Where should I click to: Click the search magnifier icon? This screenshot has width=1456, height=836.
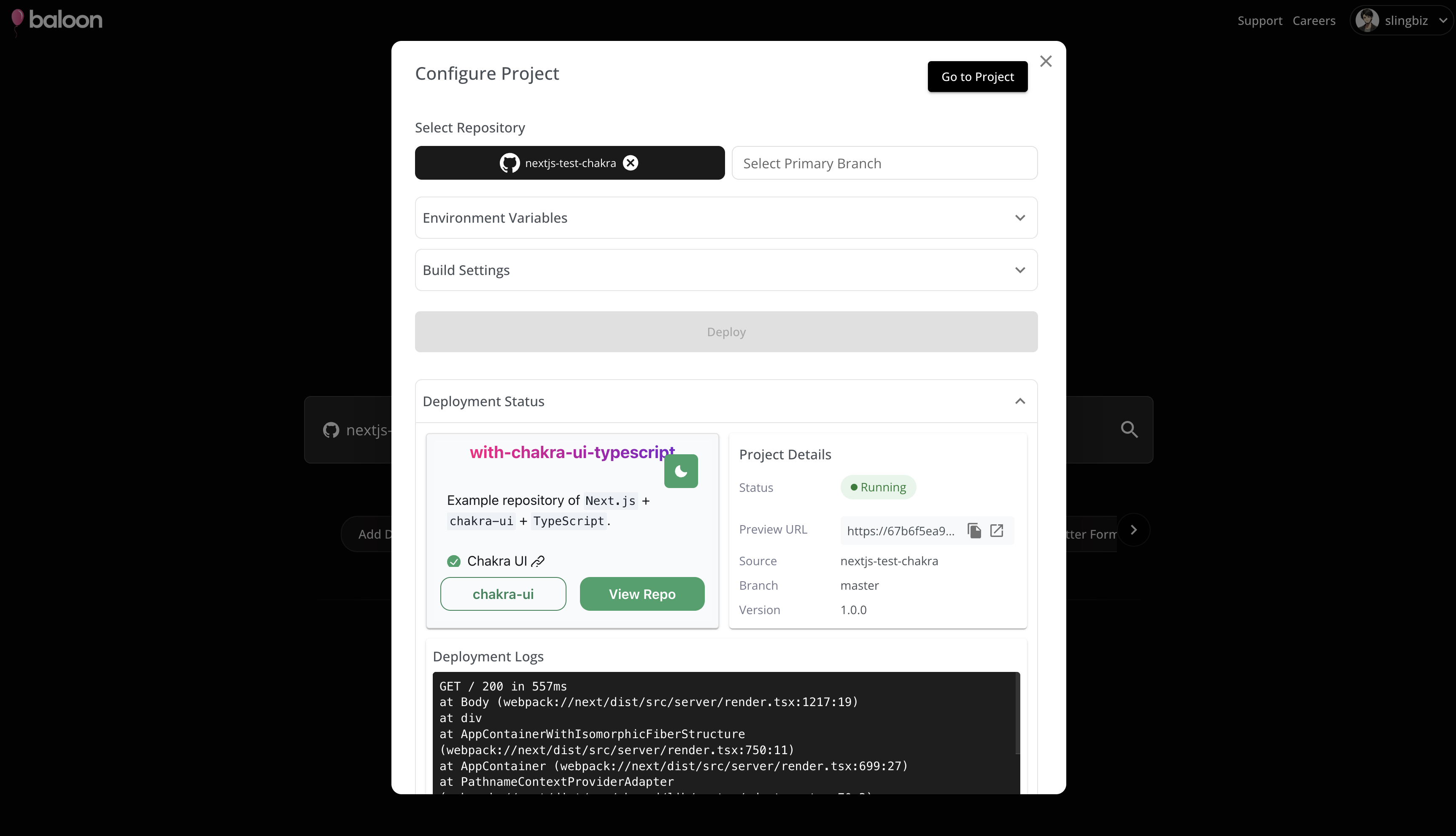tap(1129, 429)
